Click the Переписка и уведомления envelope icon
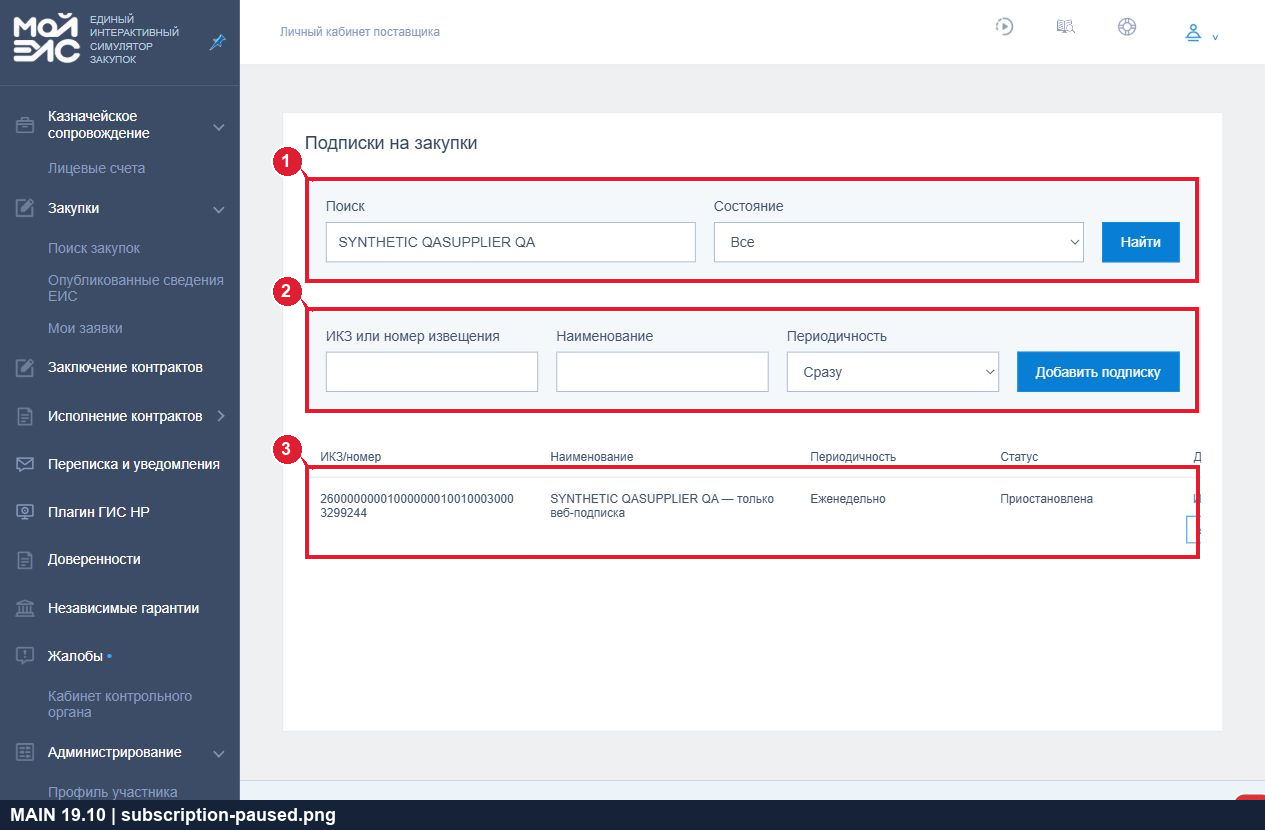Viewport: 1265px width, 830px height. click(25, 464)
